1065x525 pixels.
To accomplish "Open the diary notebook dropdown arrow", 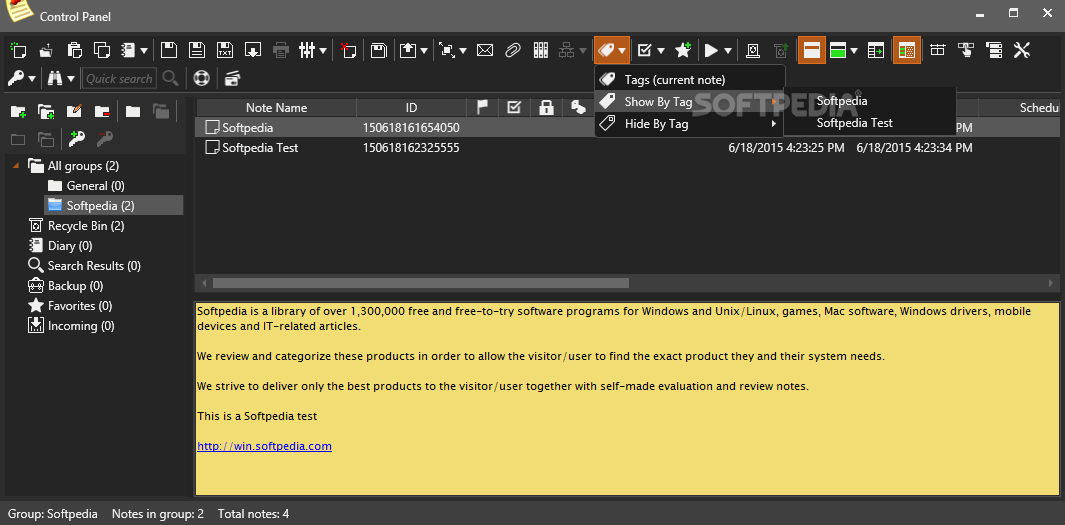I will point(144,50).
